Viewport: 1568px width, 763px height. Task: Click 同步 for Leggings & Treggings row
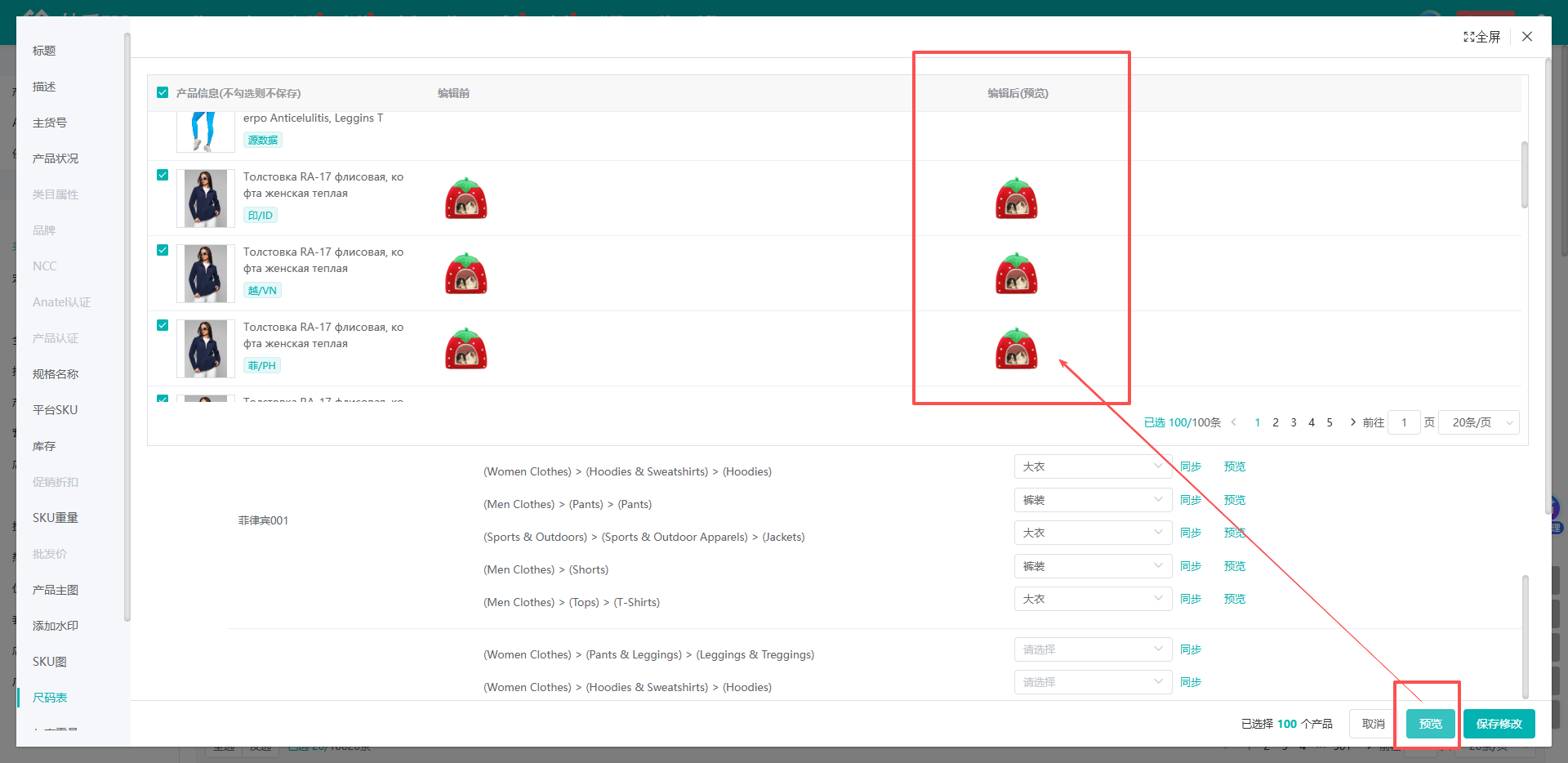tap(1191, 649)
